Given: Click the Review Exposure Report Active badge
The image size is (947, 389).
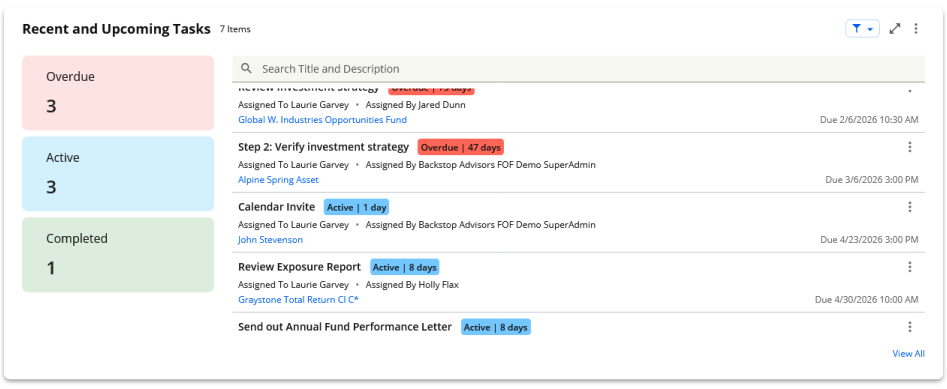Looking at the screenshot, I should 405,267.
